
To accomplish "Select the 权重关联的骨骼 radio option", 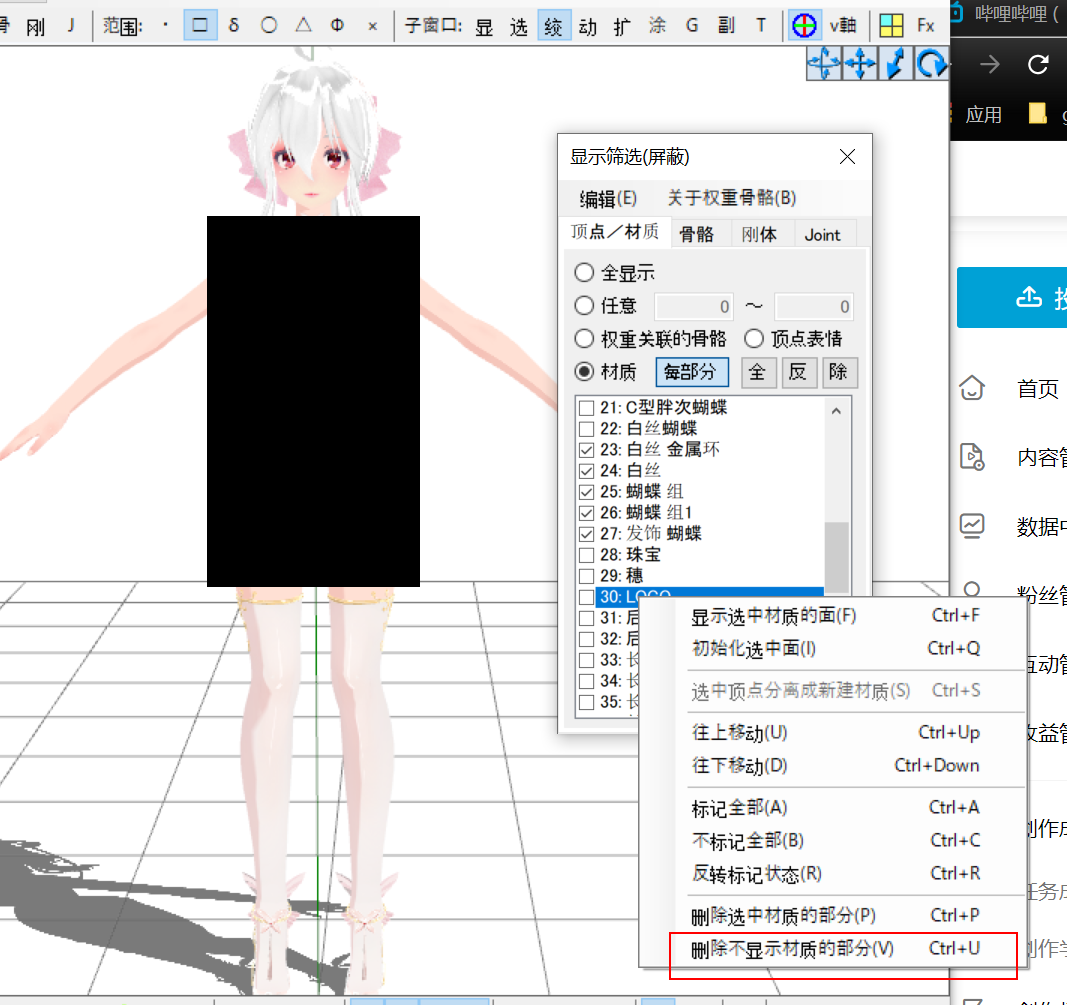I will coord(584,339).
